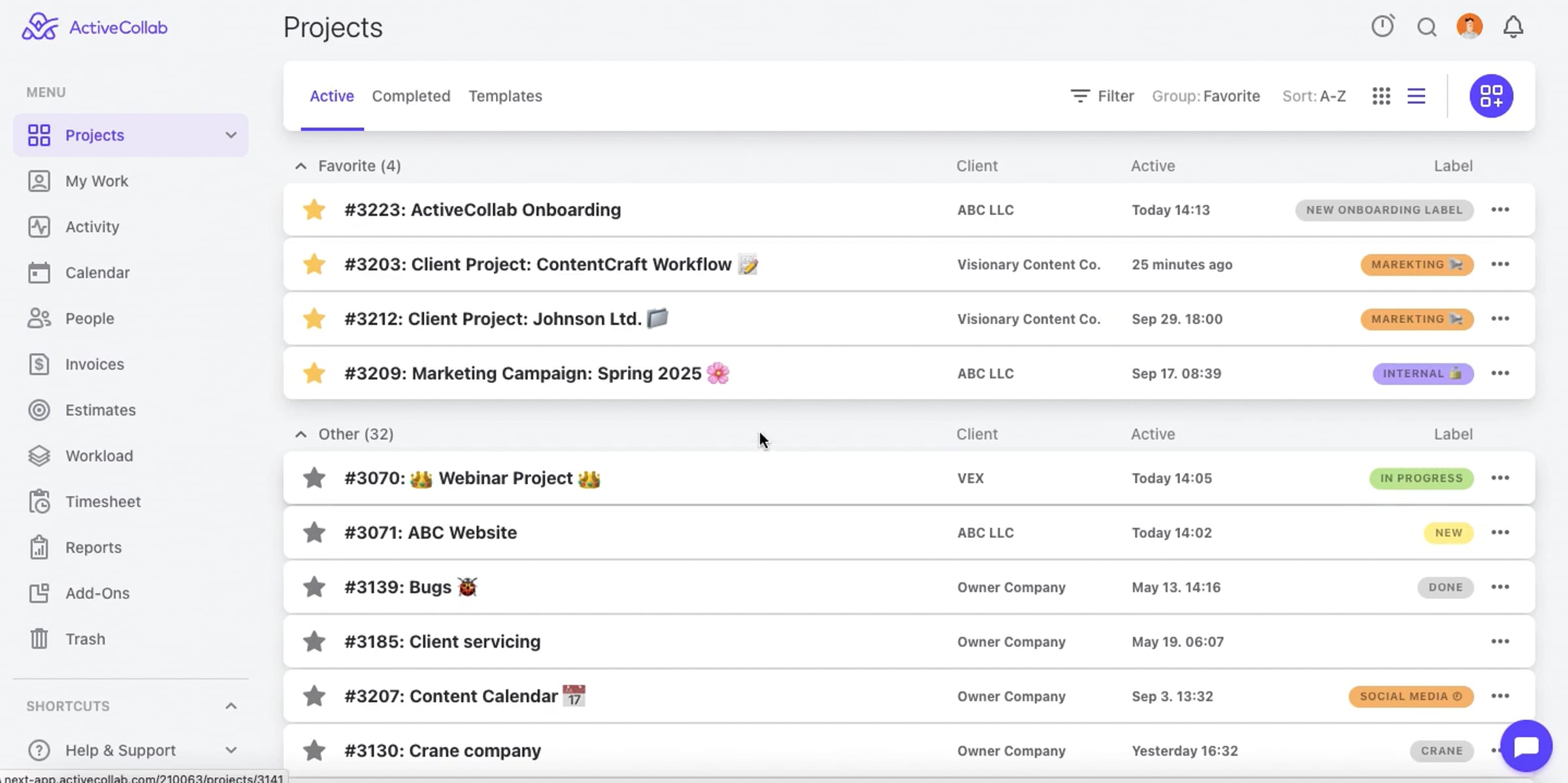The width and height of the screenshot is (1568, 783).
Task: Open #3212 Johnson Ltd. project
Action: tap(506, 319)
